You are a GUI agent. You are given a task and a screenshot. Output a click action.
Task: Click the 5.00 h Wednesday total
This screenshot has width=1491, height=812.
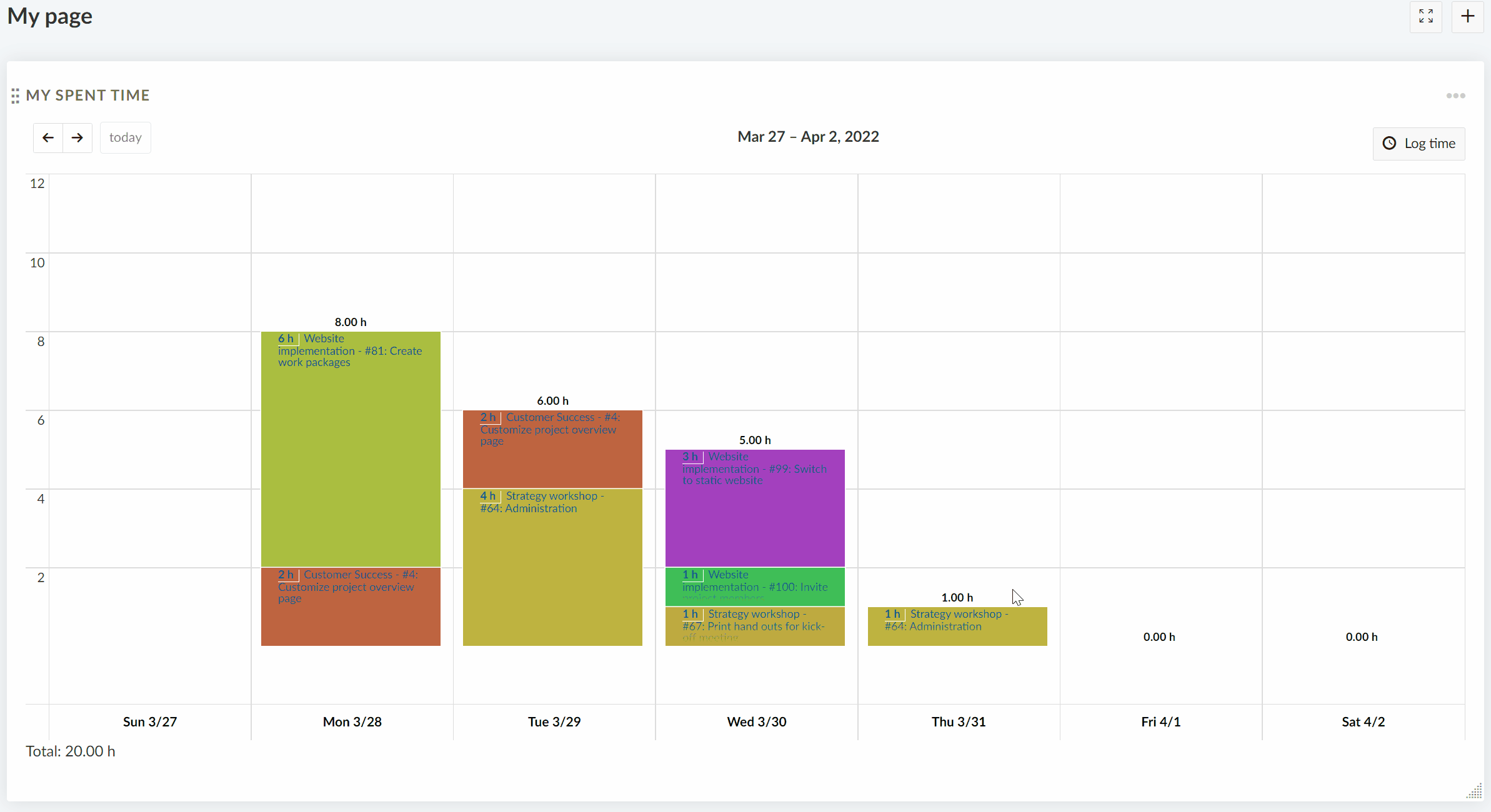pos(755,440)
